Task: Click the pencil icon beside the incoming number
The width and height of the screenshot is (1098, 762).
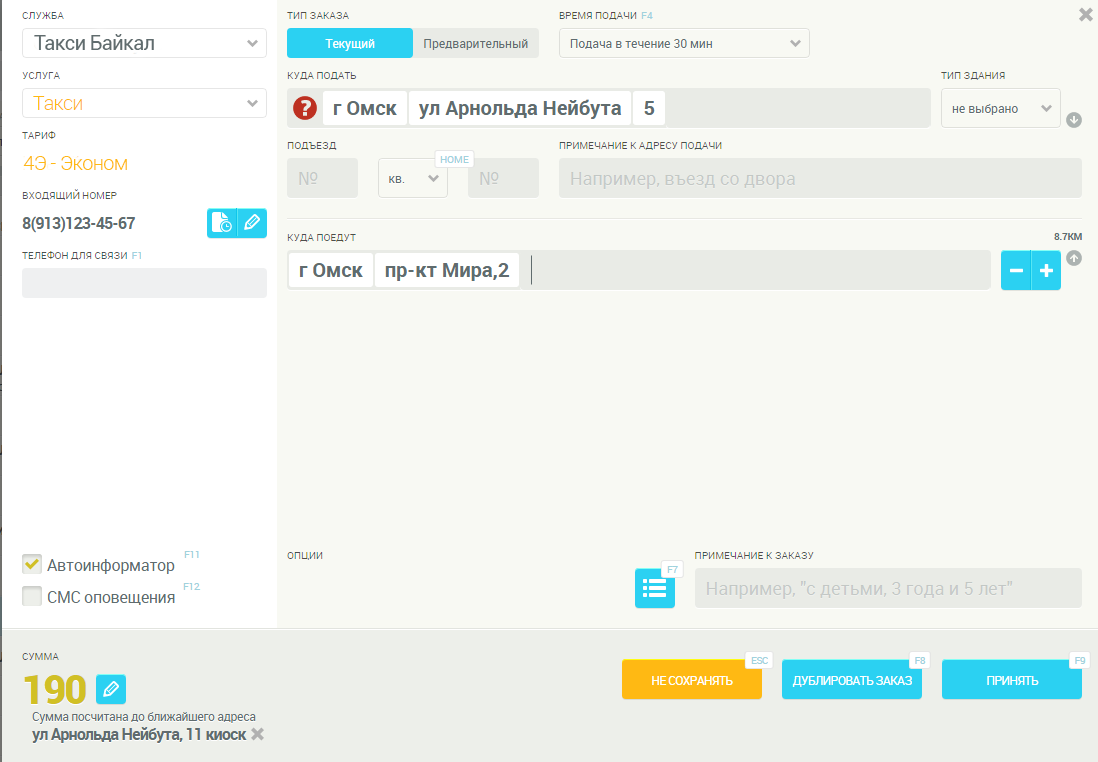Action: (252, 223)
